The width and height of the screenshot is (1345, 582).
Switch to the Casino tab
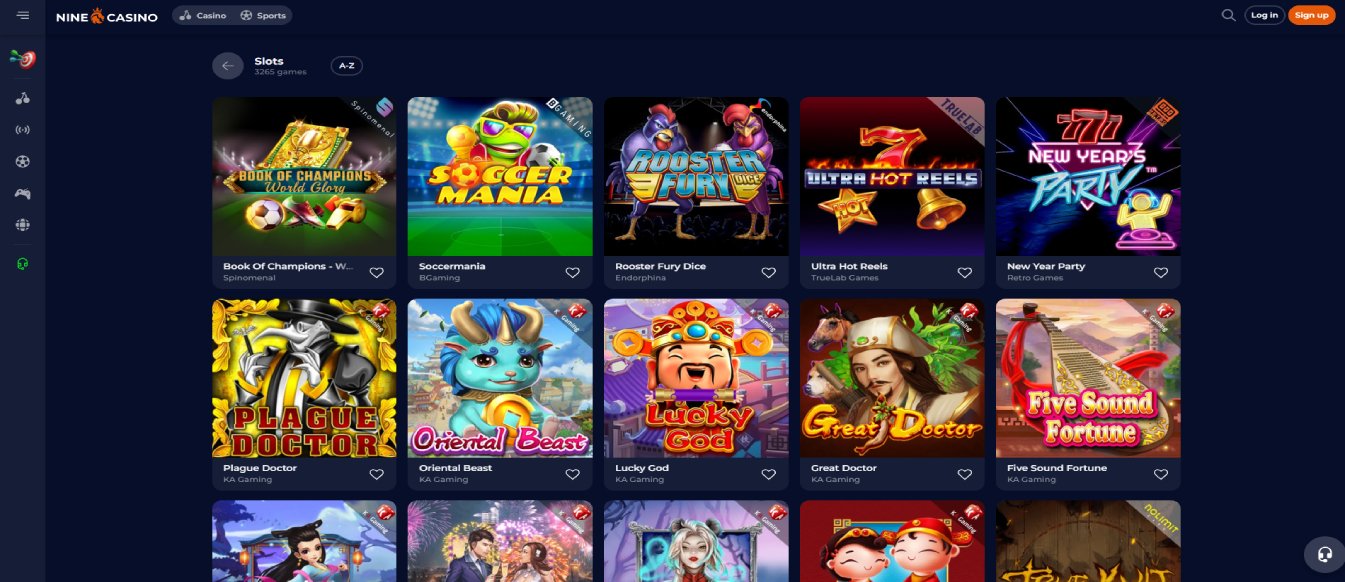click(x=203, y=15)
